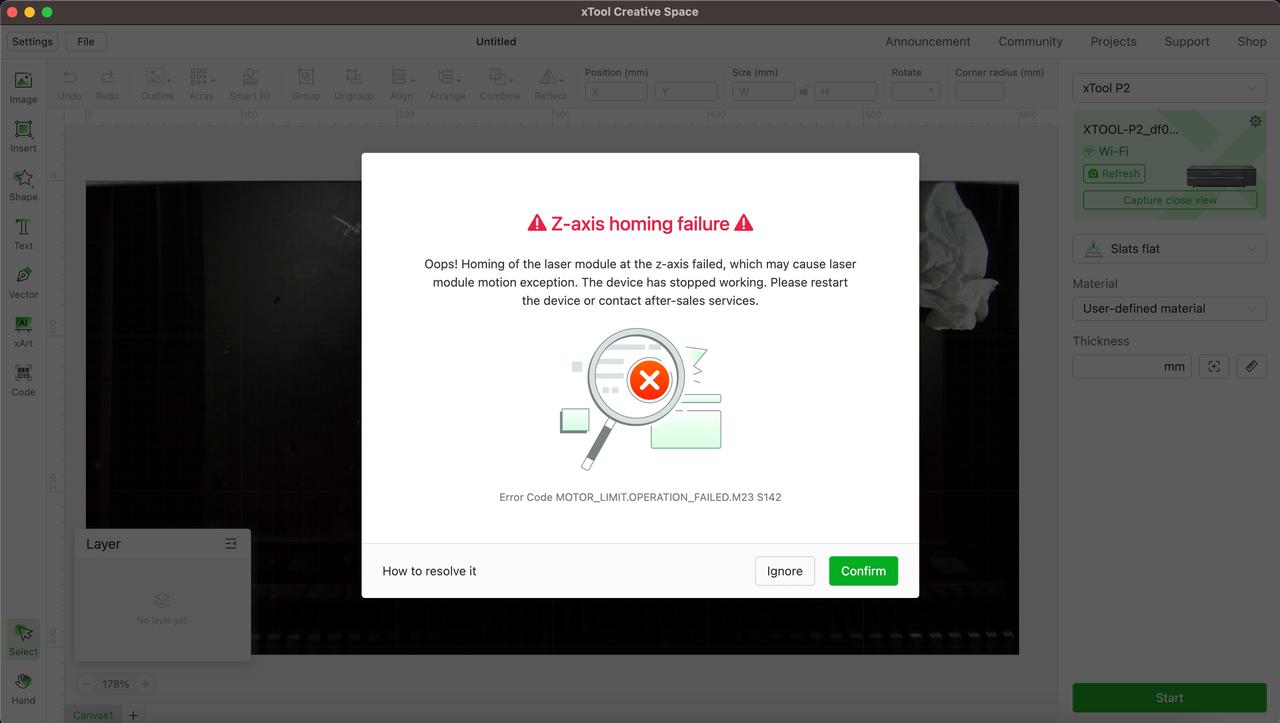Open the Slats flat mode dropdown

click(x=1169, y=249)
